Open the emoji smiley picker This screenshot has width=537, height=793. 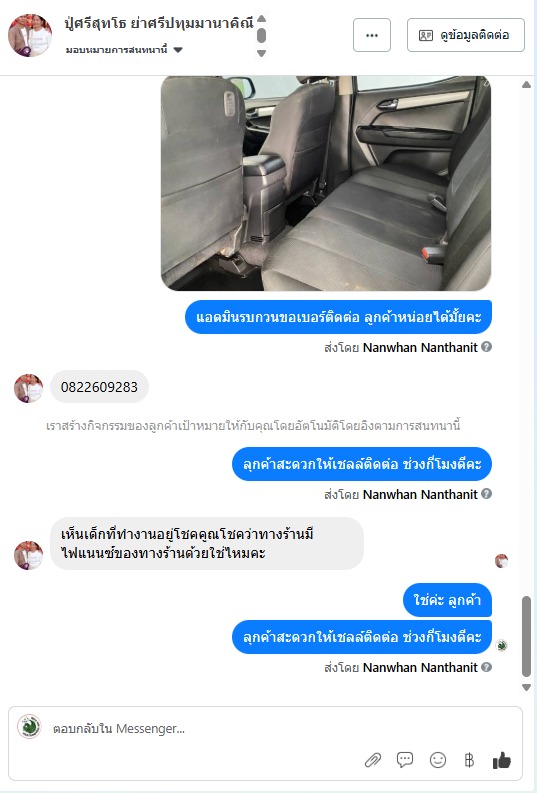(x=438, y=760)
